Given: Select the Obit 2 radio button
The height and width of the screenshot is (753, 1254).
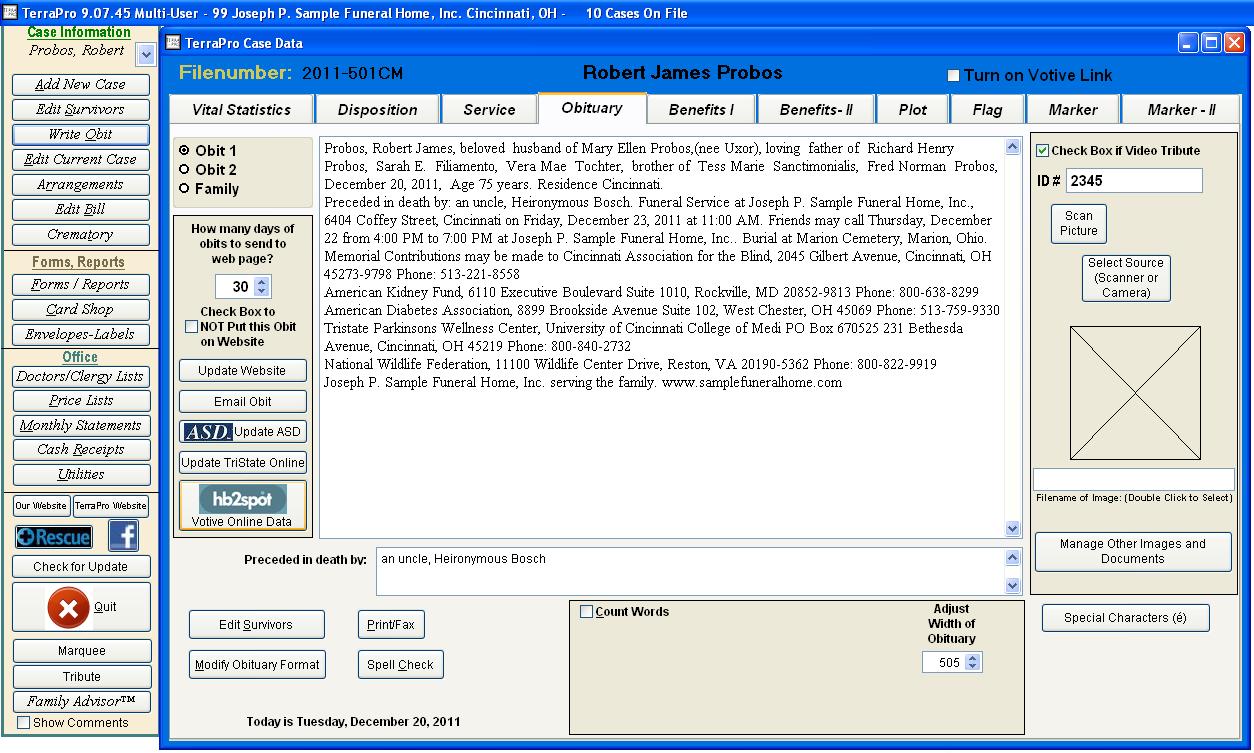Looking at the screenshot, I should 184,169.
